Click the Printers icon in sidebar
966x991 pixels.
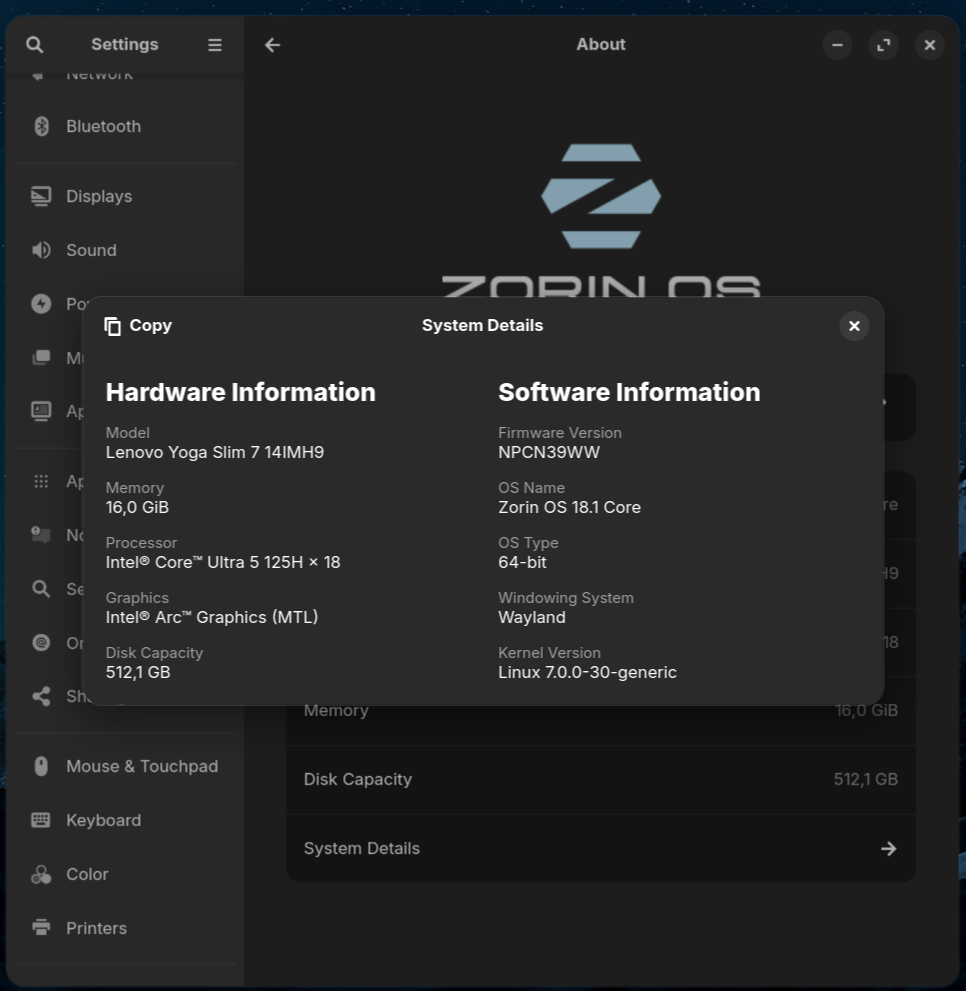pos(41,928)
